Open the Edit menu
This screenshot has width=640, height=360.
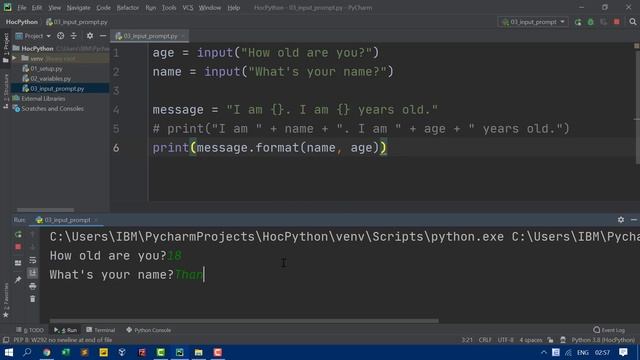pyautogui.click(x=37, y=8)
